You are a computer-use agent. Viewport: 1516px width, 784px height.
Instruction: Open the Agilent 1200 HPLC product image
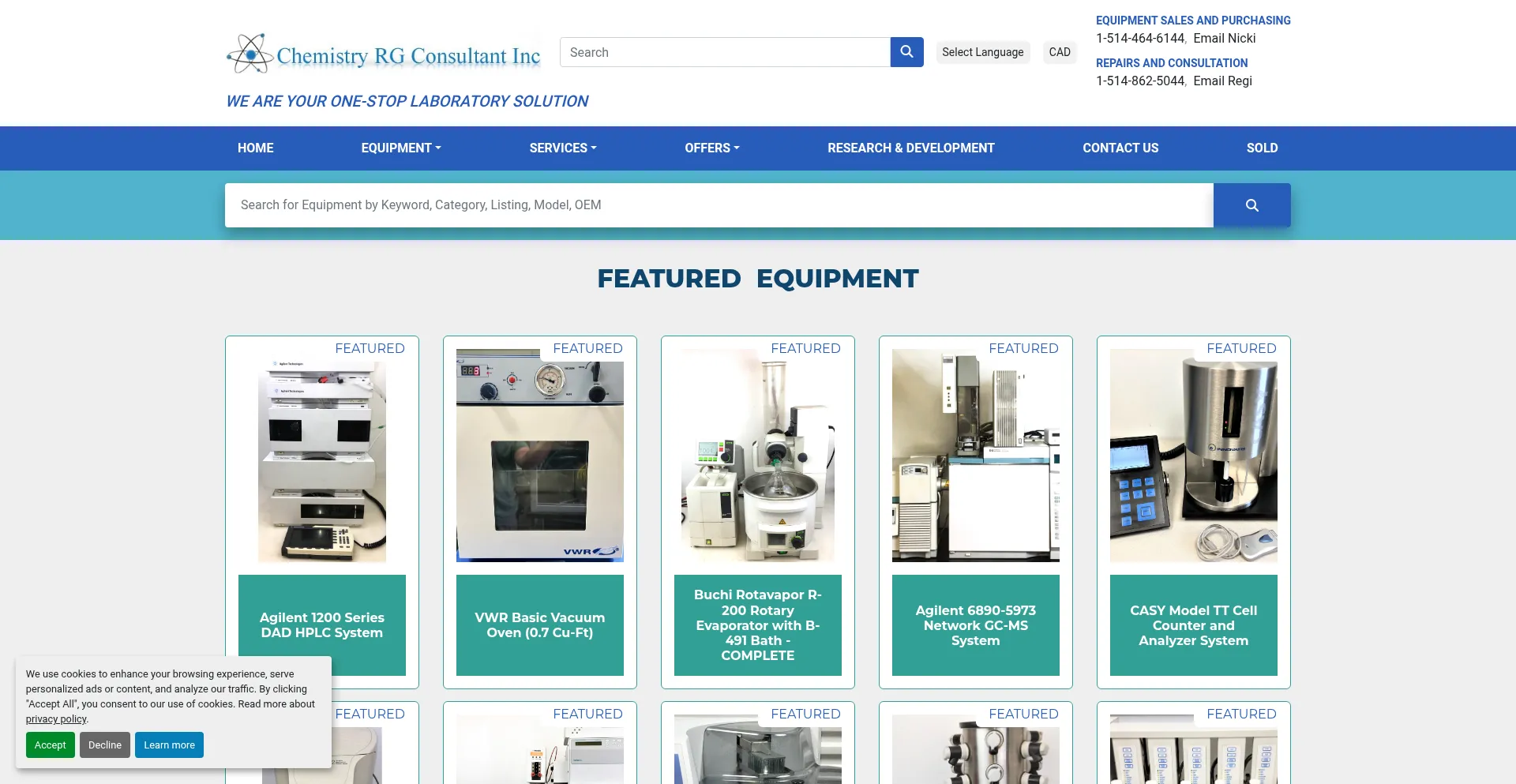pos(322,461)
